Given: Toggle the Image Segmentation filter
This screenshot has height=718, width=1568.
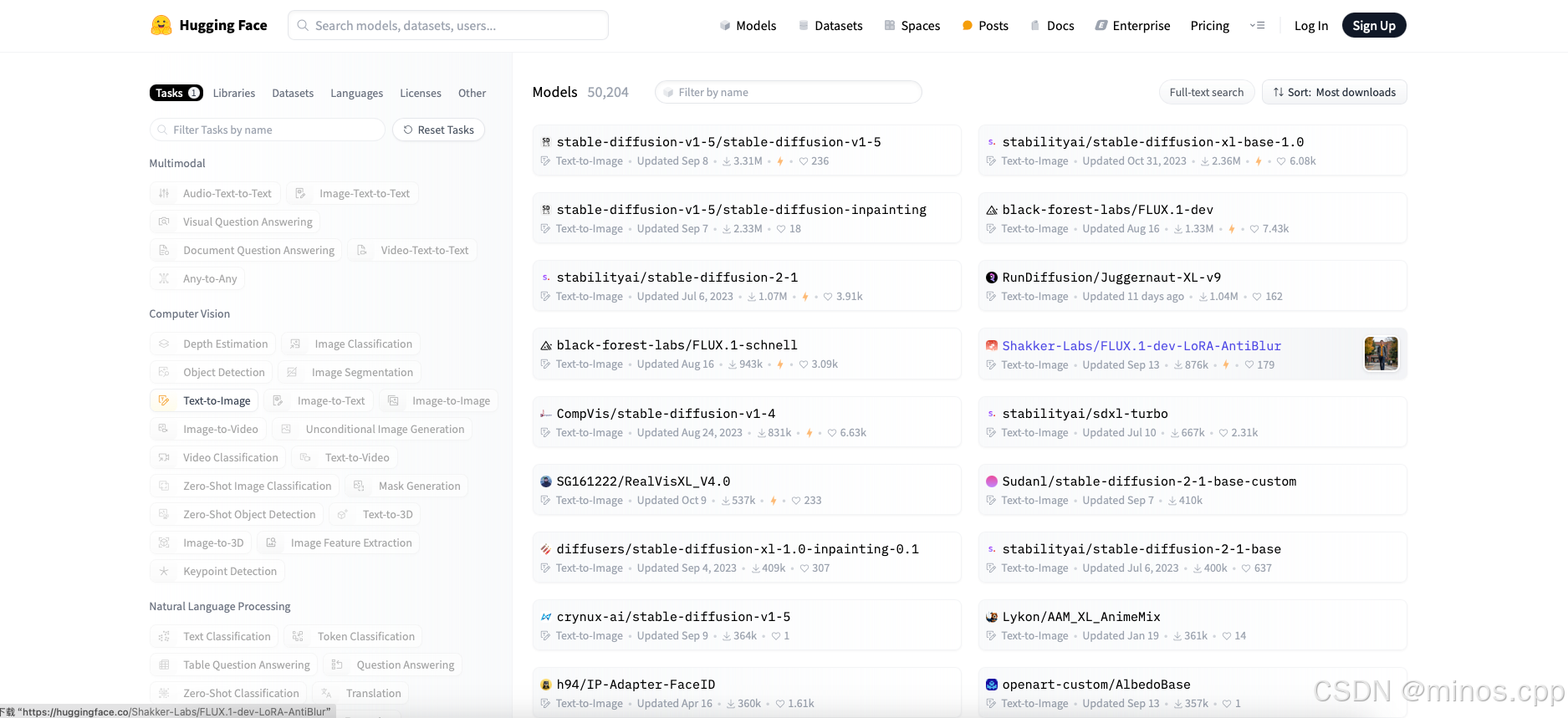Looking at the screenshot, I should point(350,372).
